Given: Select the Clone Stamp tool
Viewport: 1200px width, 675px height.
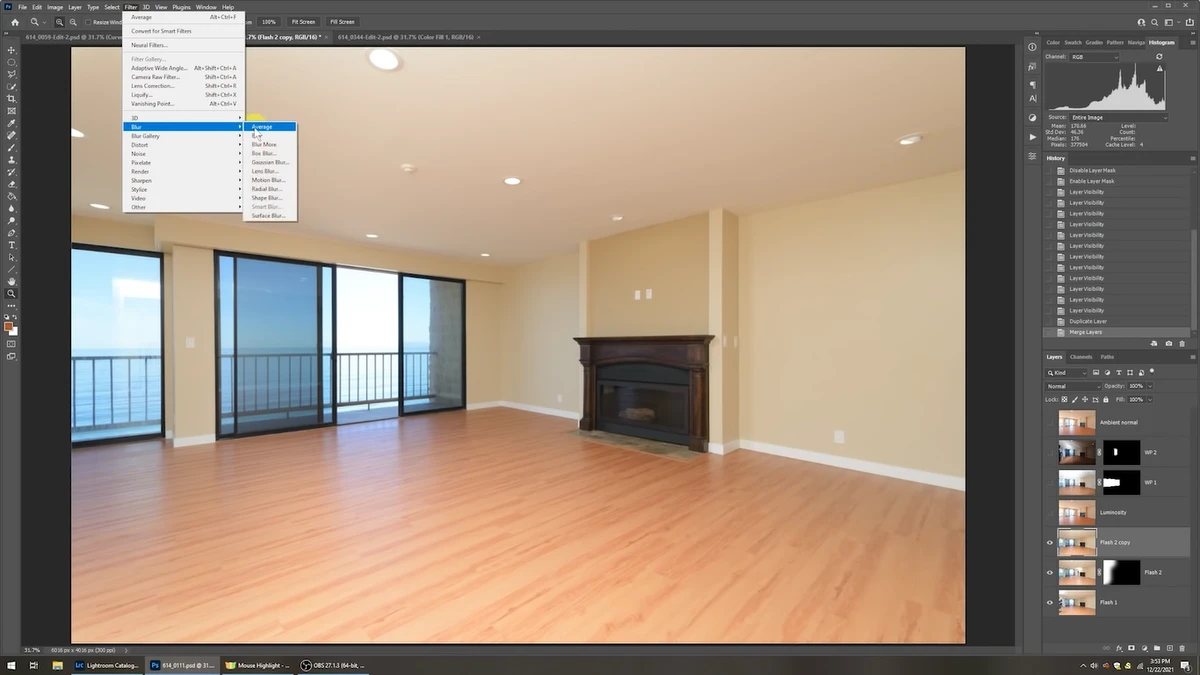Looking at the screenshot, I should pyautogui.click(x=11, y=158).
